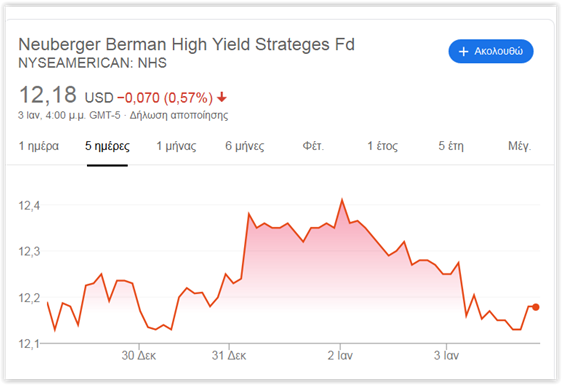Switch to the 1 μήνας range
Viewport: 562px width, 386px height.
[176, 146]
